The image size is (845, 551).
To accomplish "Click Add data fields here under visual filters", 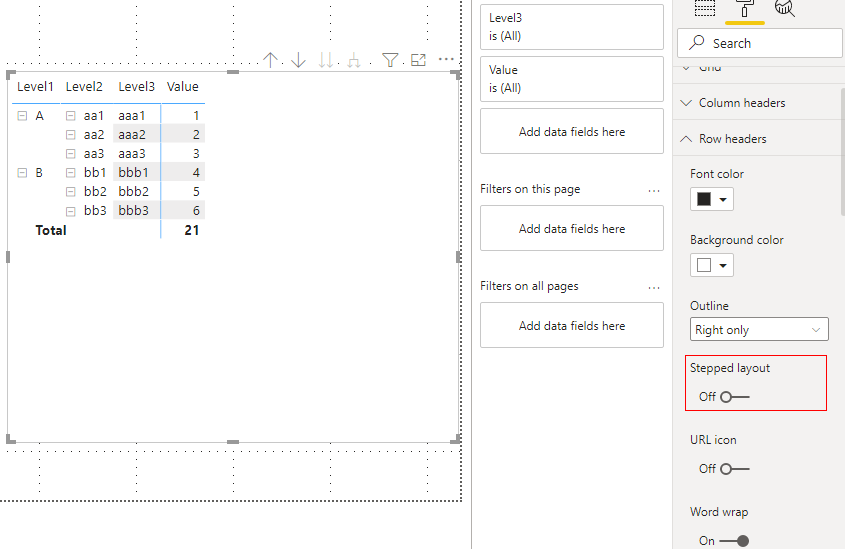I will [x=572, y=131].
